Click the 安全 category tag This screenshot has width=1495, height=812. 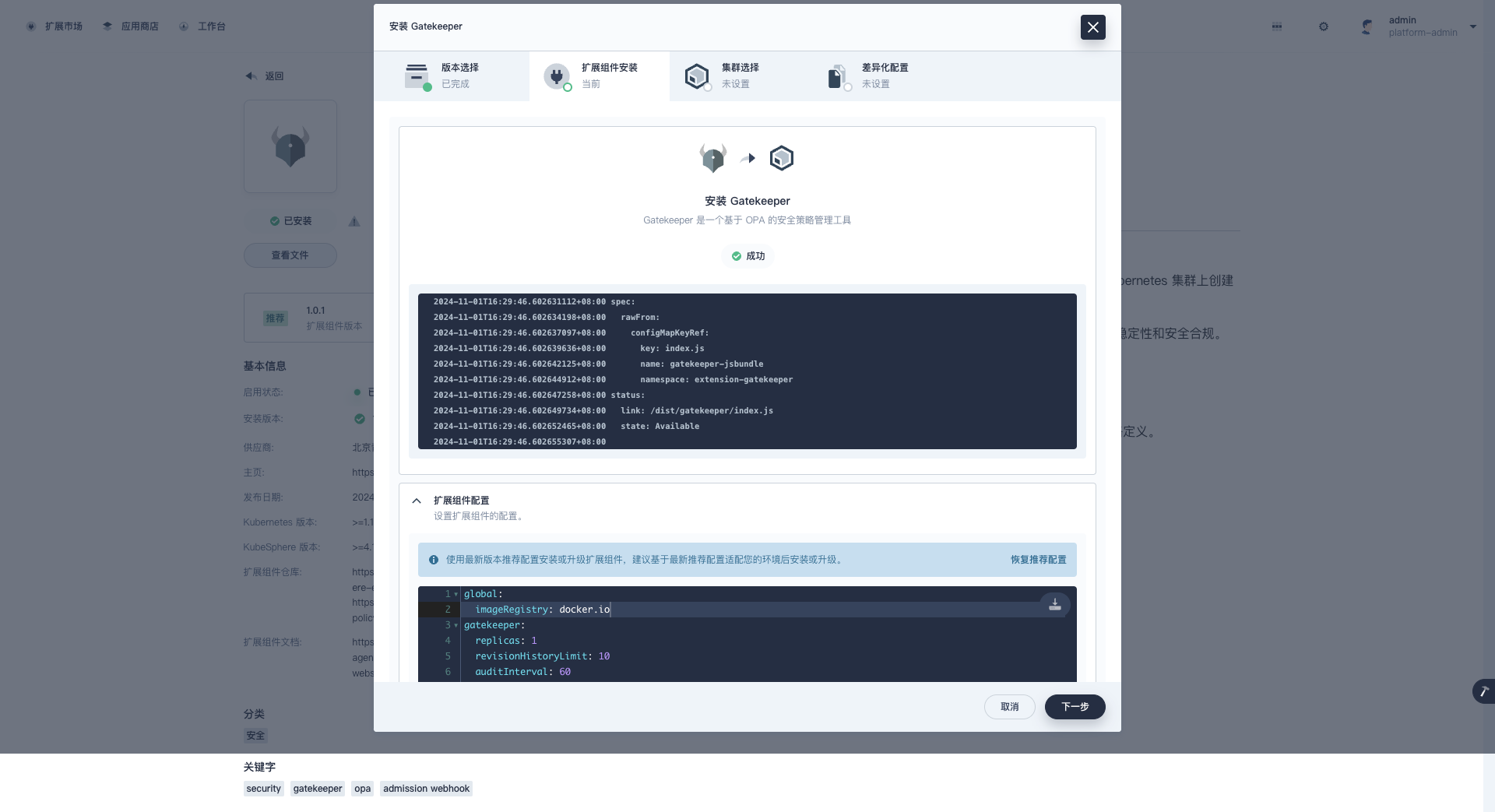point(255,736)
